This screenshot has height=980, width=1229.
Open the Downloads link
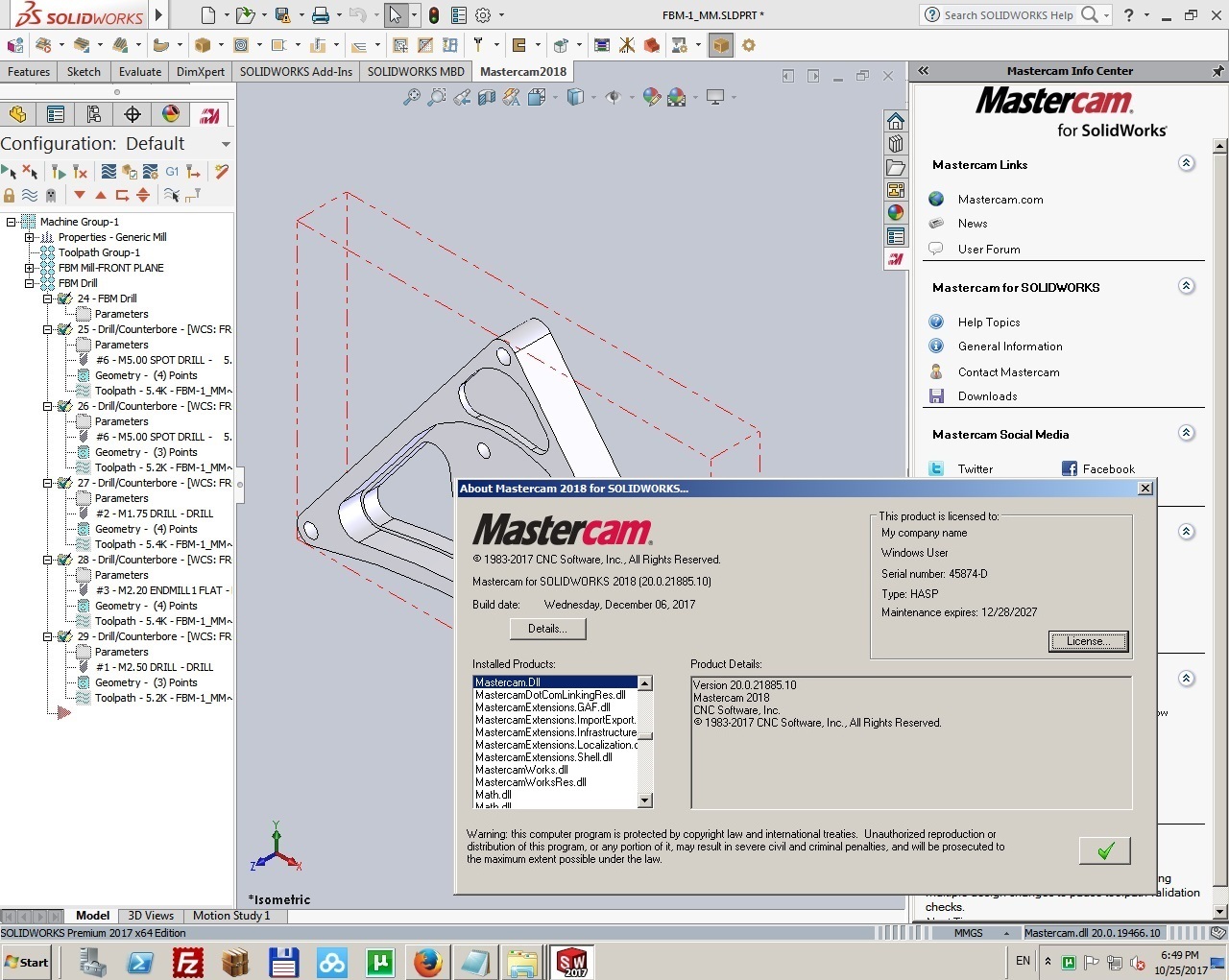(x=987, y=396)
